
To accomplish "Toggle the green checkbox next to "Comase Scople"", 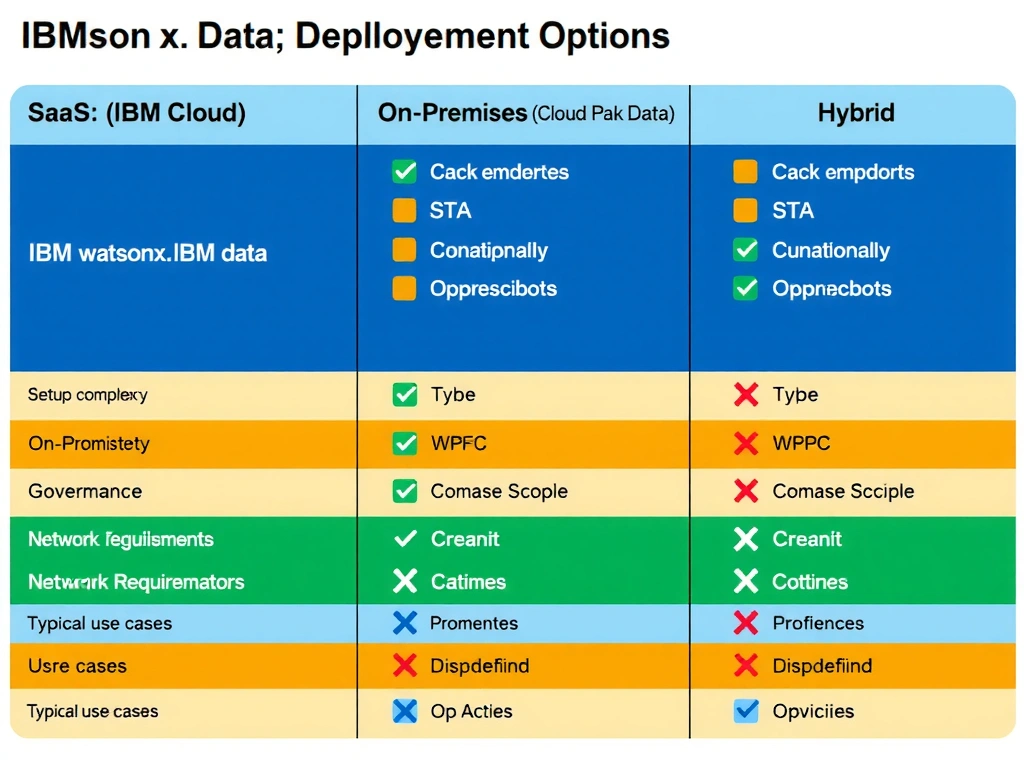I will [405, 491].
